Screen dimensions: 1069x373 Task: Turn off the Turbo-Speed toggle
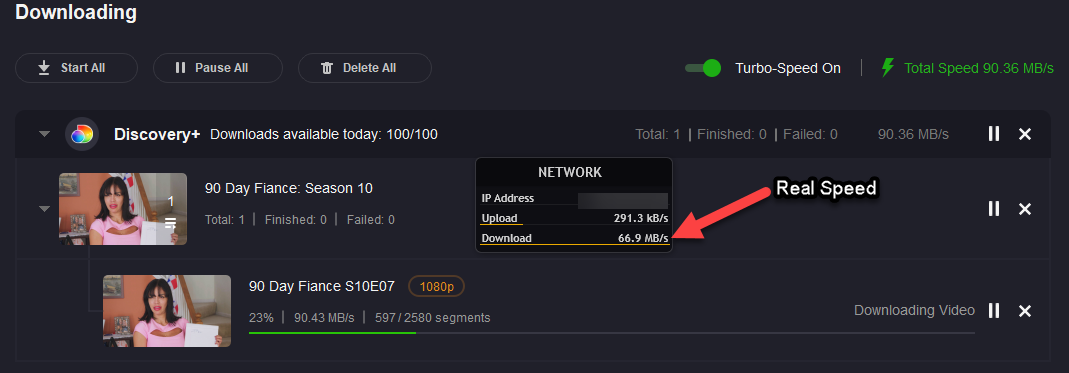coord(703,68)
